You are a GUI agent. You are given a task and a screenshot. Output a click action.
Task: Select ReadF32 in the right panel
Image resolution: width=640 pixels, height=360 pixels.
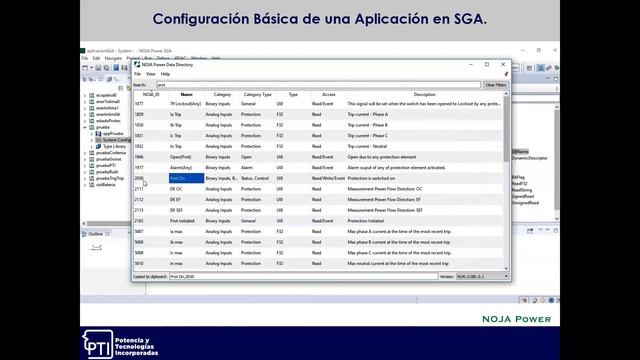(520, 184)
